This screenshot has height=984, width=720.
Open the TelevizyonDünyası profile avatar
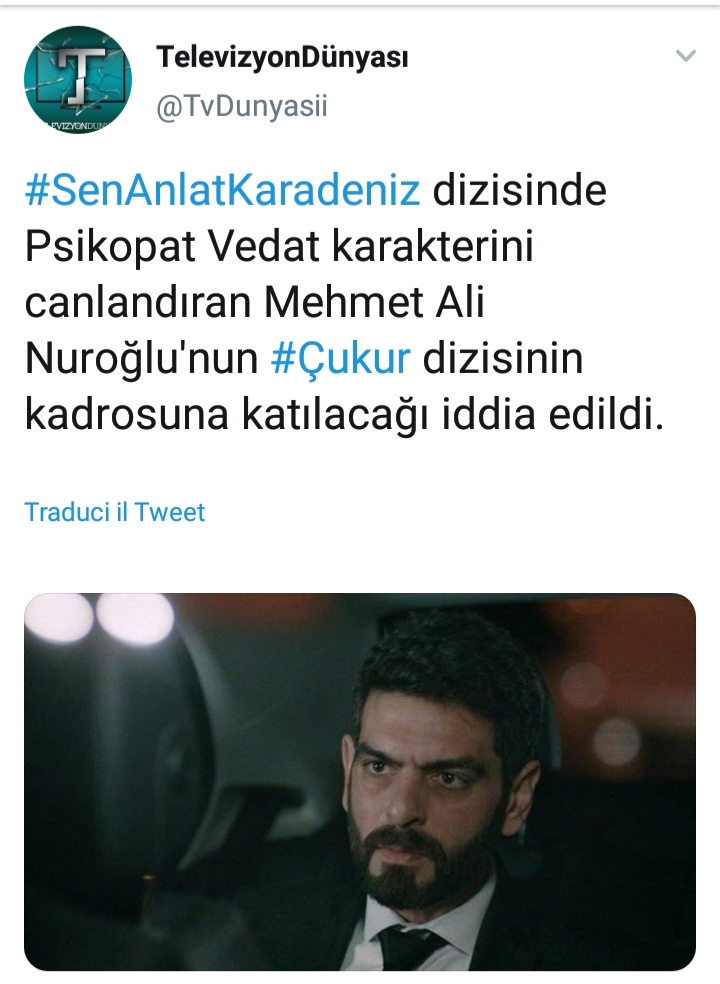click(x=78, y=79)
